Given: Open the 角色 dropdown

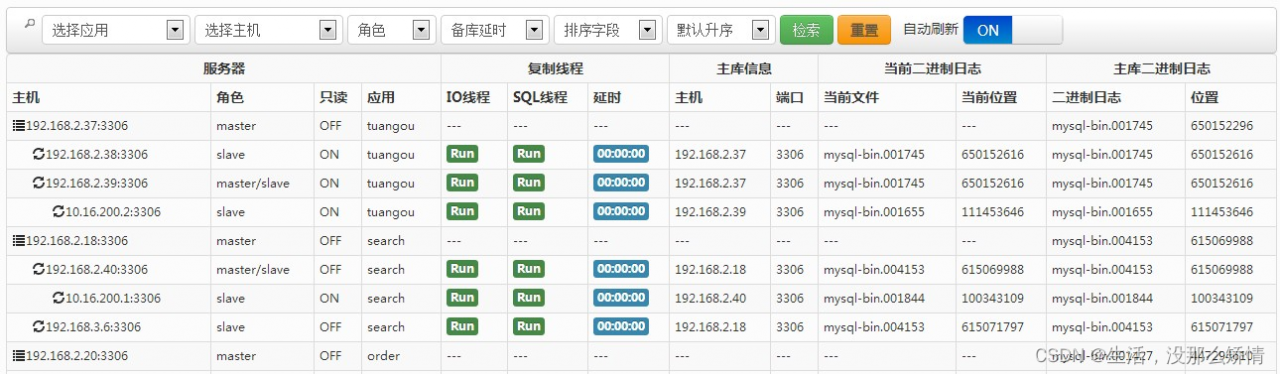Looking at the screenshot, I should pyautogui.click(x=391, y=30).
